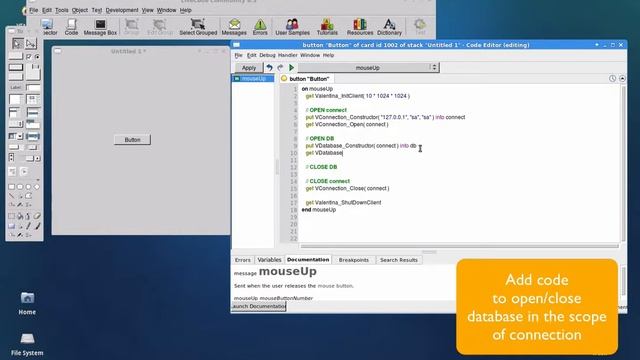
Task: Open View menu in main menu bar
Action: coord(147,10)
